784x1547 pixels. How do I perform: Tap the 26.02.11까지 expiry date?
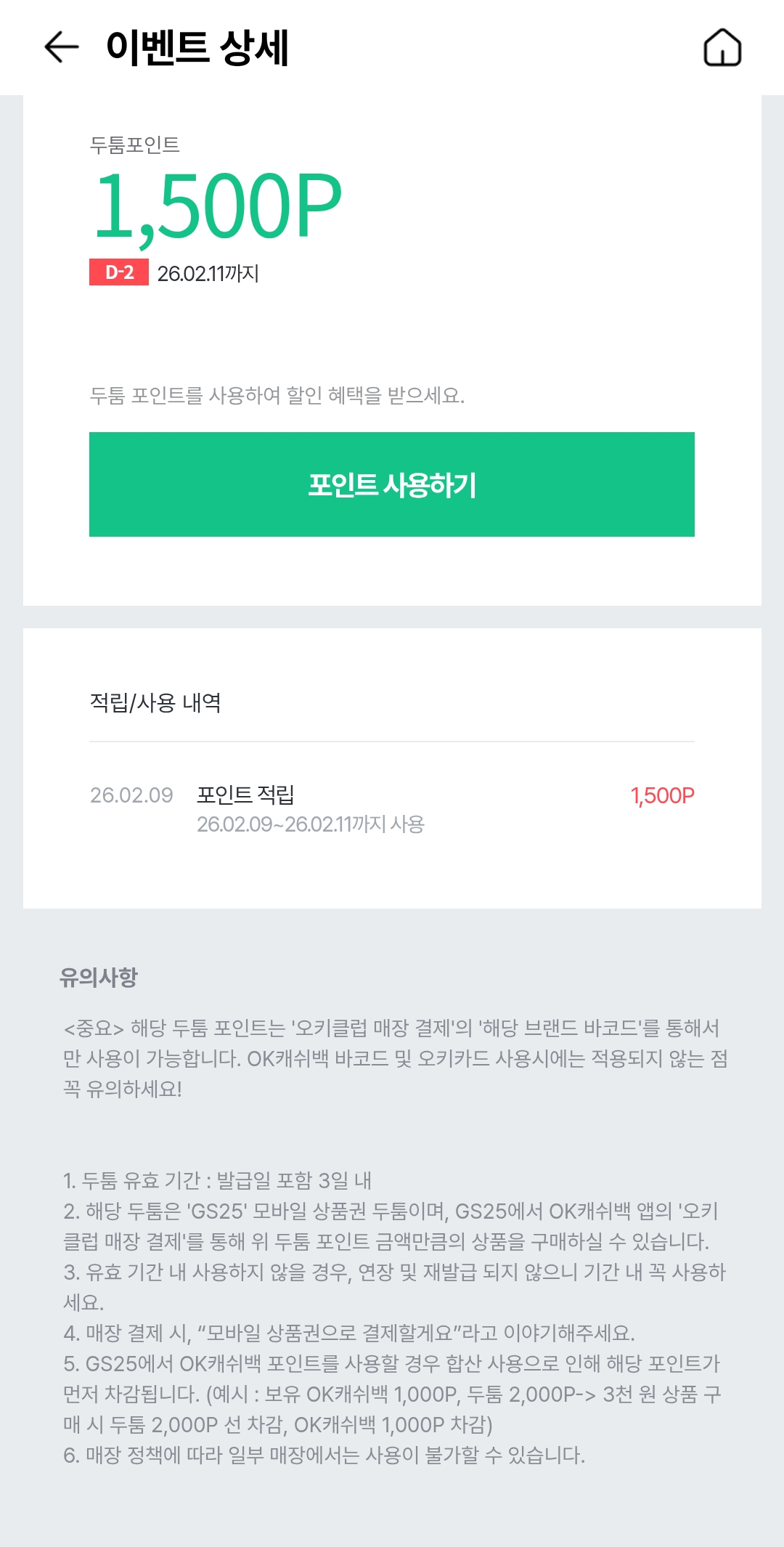pos(208,273)
